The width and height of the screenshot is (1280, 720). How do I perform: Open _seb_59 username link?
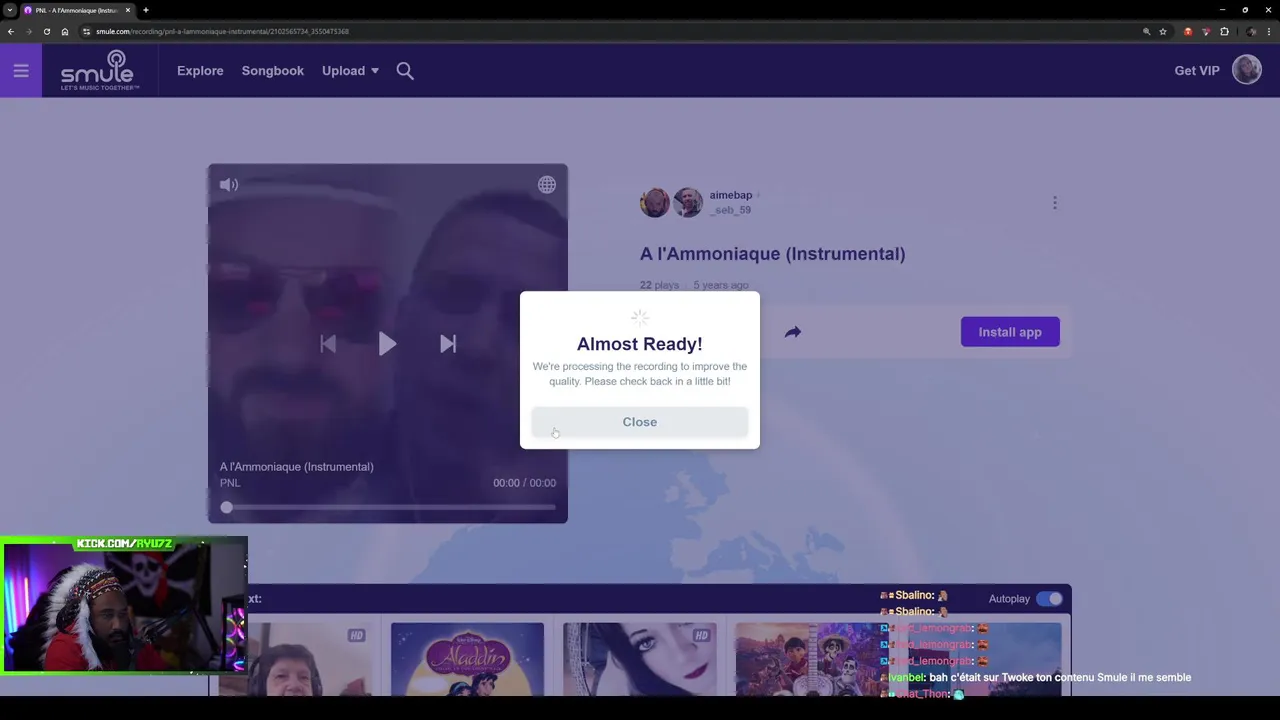[730, 210]
